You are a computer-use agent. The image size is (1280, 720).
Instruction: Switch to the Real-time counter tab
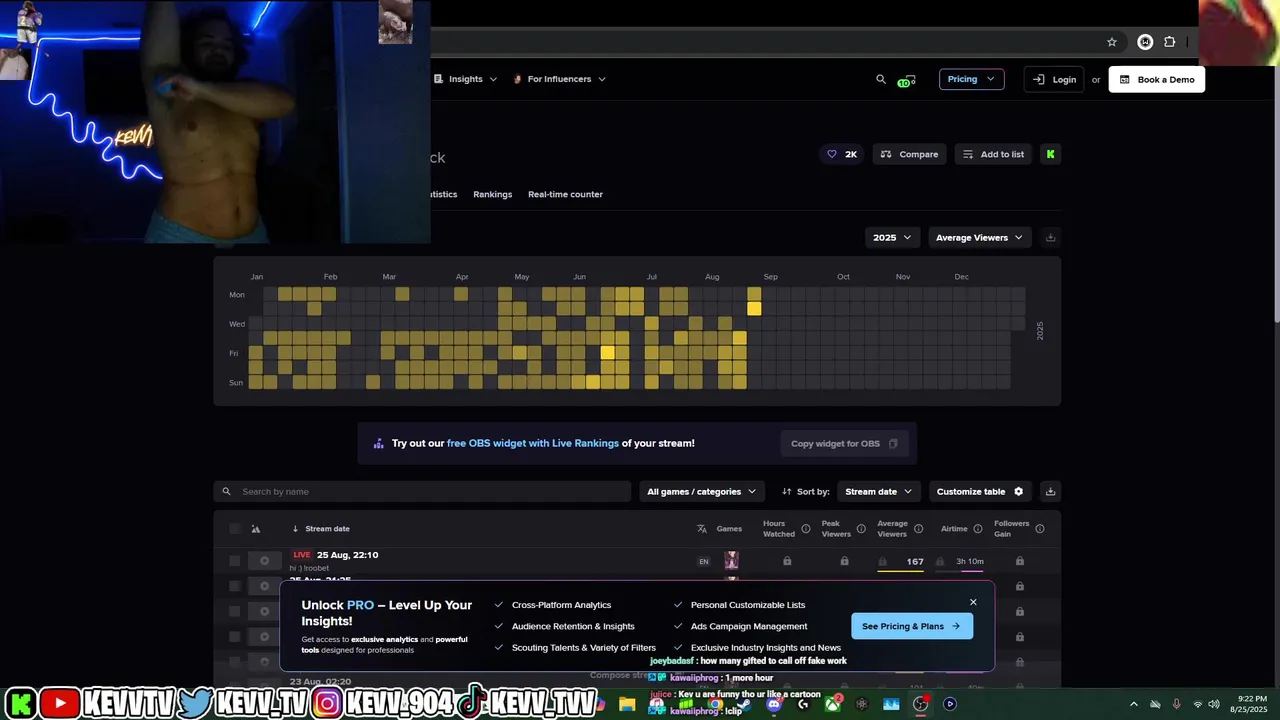click(x=565, y=194)
